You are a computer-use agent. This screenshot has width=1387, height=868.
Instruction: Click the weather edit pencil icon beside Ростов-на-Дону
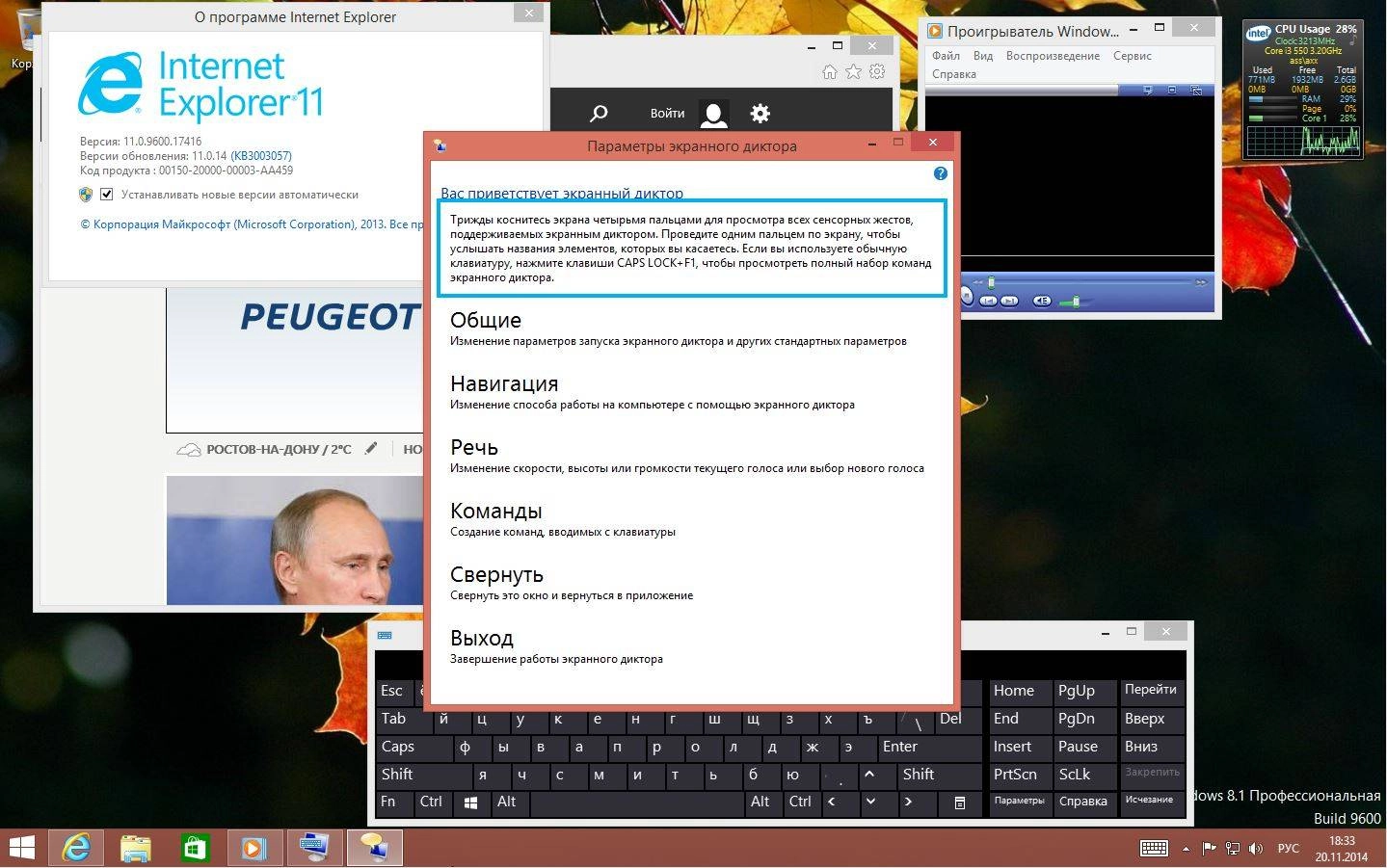point(371,448)
